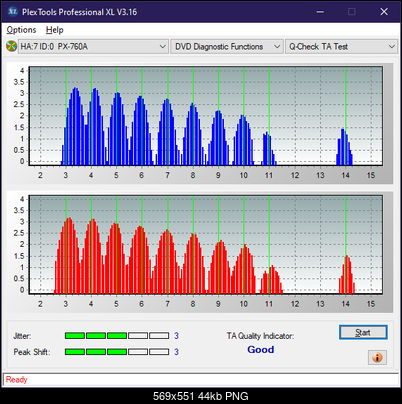Expand the DVD Diagnostic Functions dropdown
Viewport: 402px width, 404px height.
(227, 47)
